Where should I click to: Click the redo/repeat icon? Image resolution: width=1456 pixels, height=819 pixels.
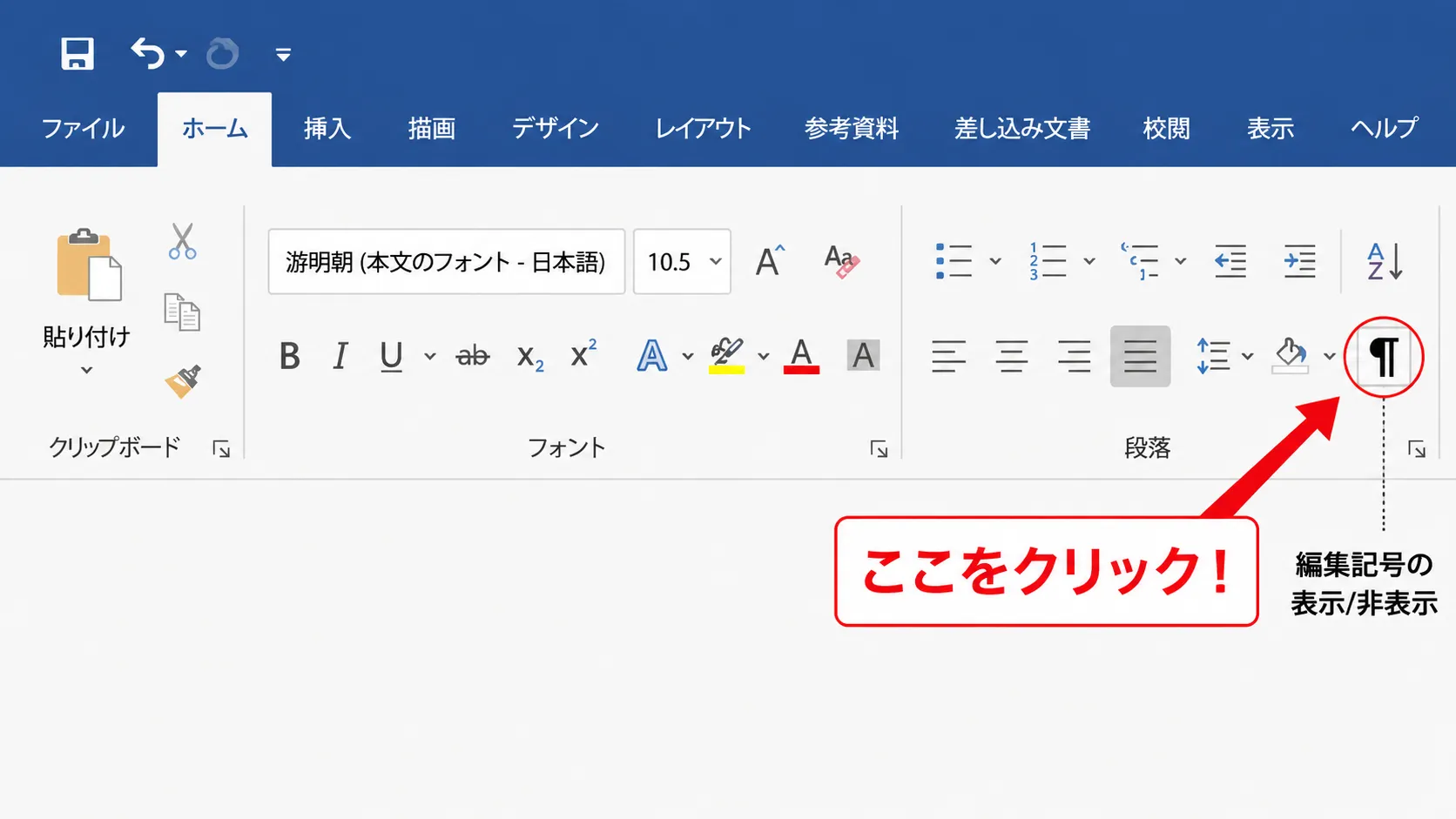point(222,53)
